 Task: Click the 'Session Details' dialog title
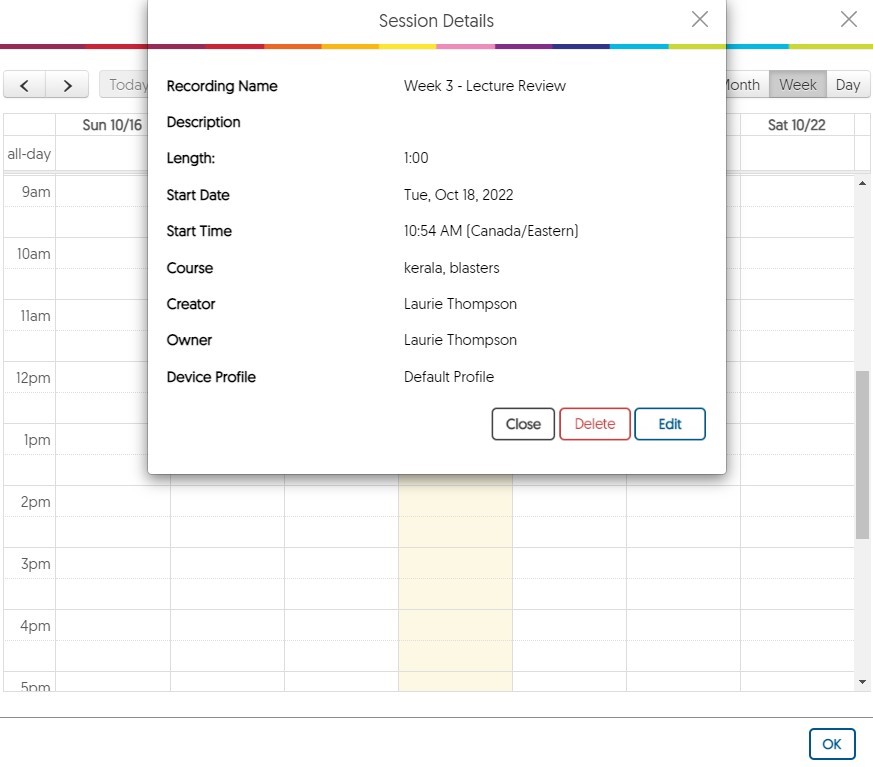click(x=436, y=21)
